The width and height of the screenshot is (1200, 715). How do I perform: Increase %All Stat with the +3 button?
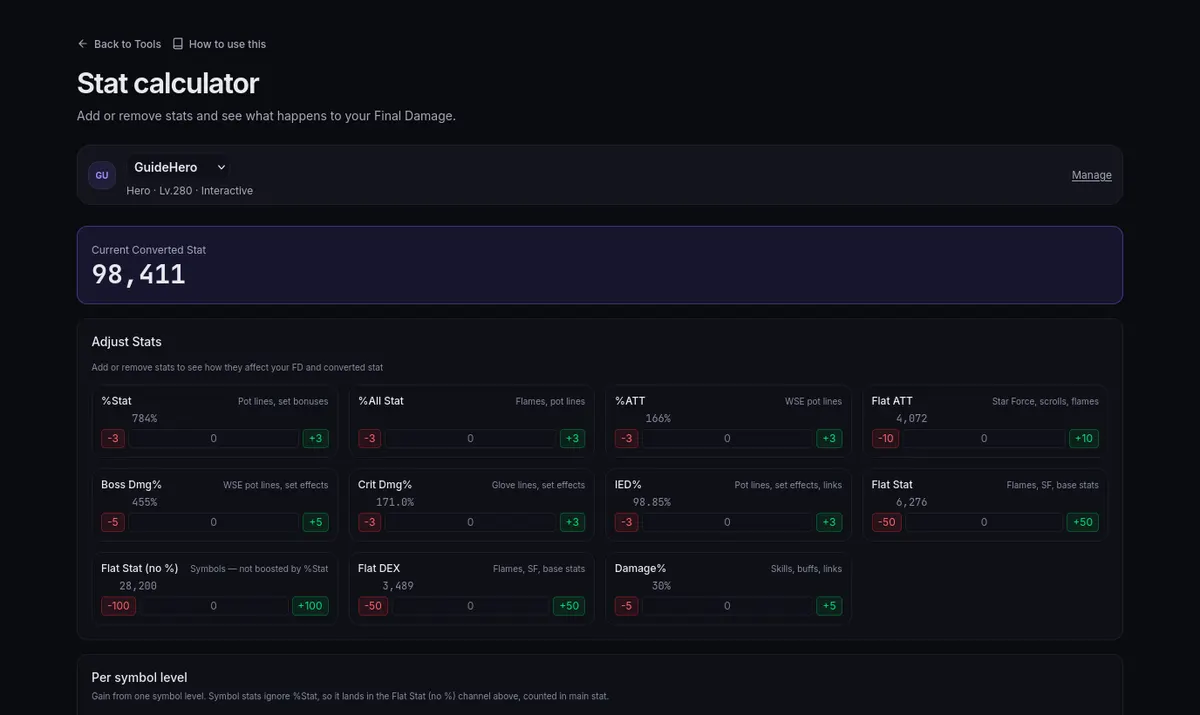(572, 438)
